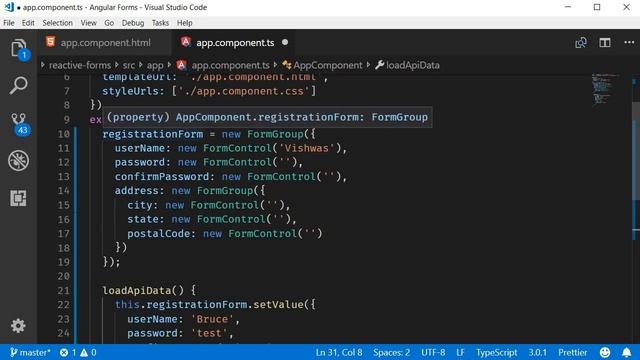Open the Explorer view in activity bar
Viewport: 640px width, 360px height.
pyautogui.click(x=18, y=49)
